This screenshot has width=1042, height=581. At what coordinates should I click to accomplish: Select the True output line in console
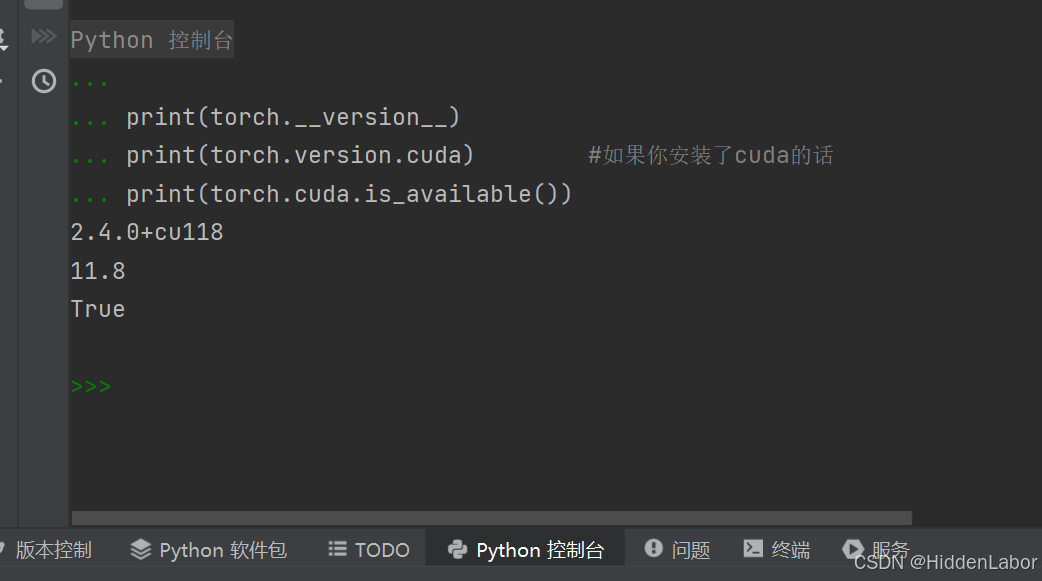click(x=97, y=308)
